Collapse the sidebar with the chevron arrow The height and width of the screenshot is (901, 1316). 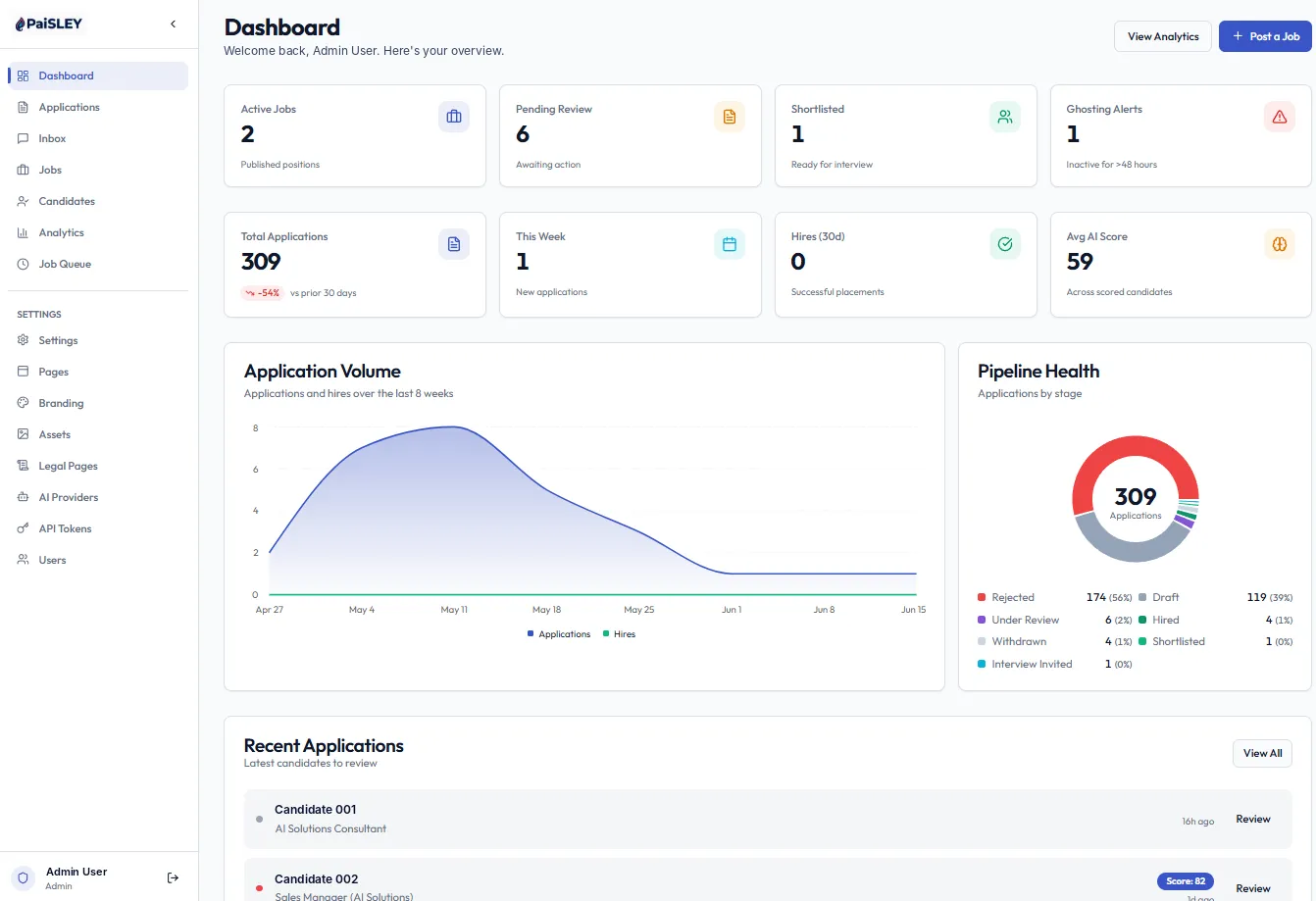pyautogui.click(x=174, y=24)
